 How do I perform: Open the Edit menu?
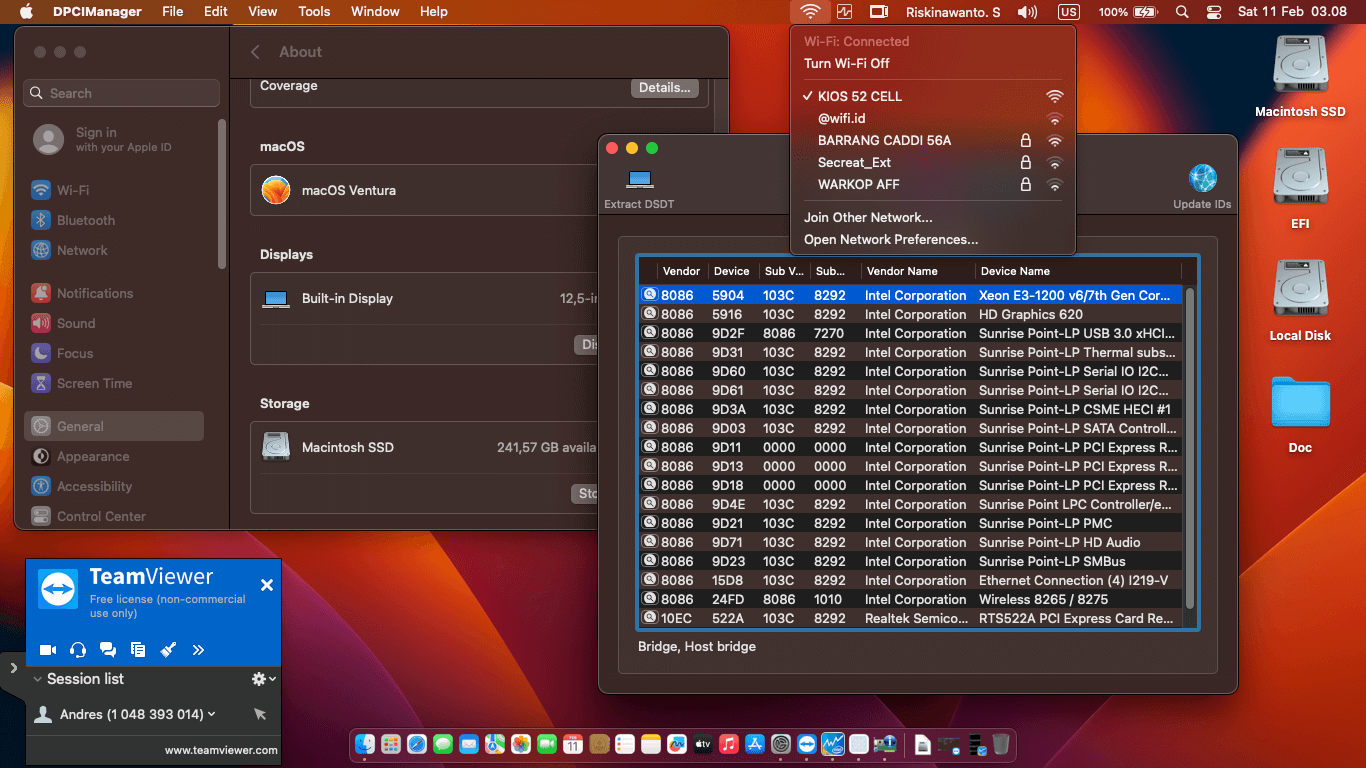[x=216, y=12]
